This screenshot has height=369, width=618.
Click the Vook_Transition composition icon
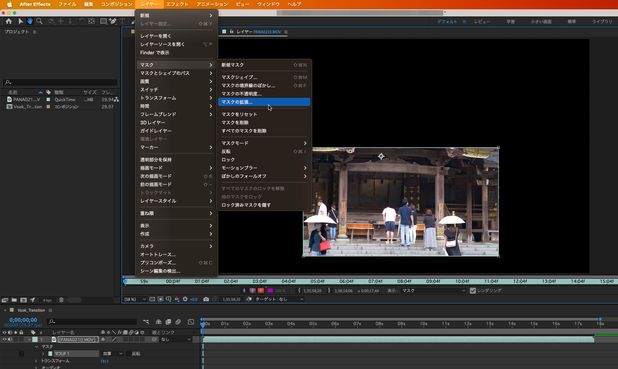point(9,106)
